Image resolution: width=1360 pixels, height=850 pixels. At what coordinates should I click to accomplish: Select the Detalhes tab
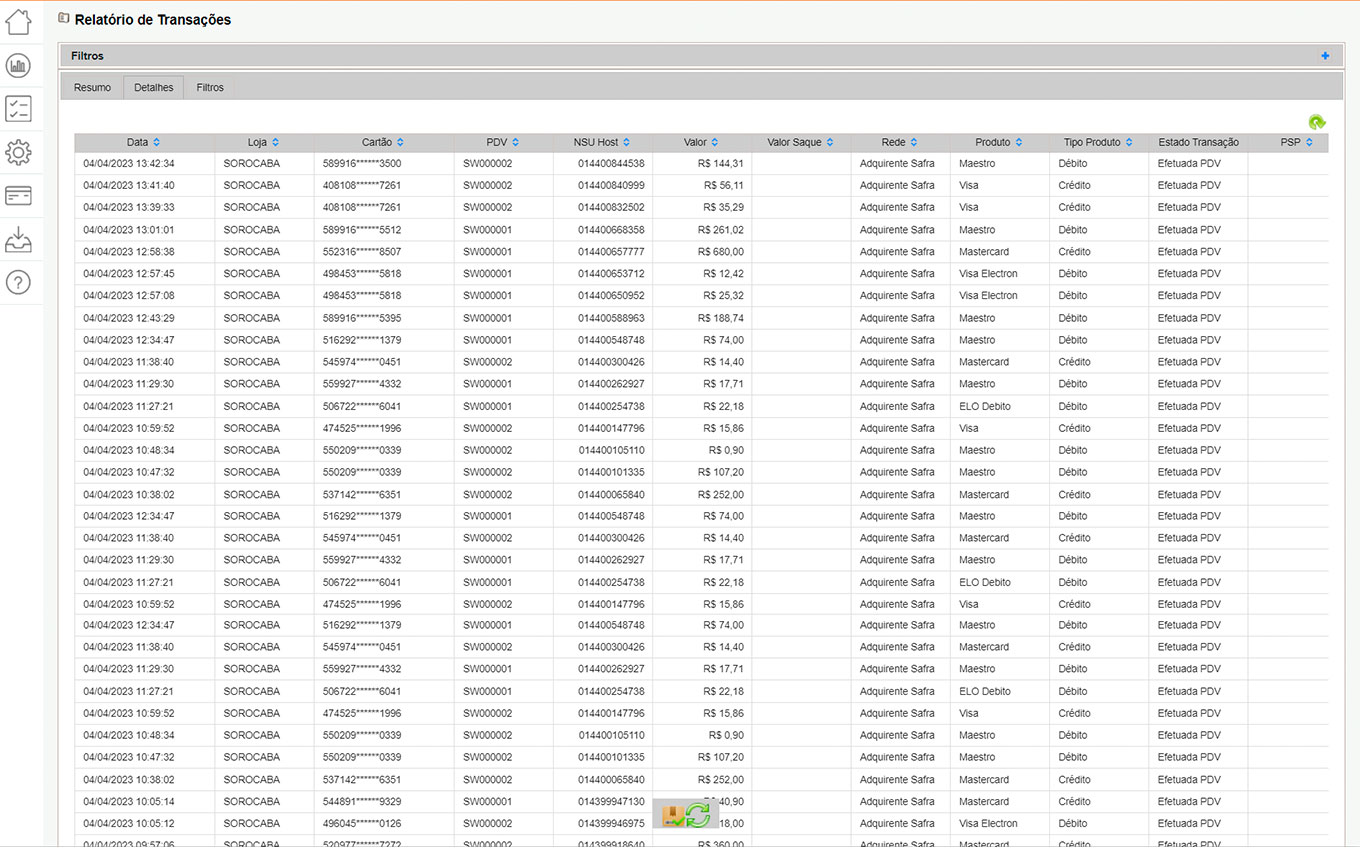tap(153, 88)
